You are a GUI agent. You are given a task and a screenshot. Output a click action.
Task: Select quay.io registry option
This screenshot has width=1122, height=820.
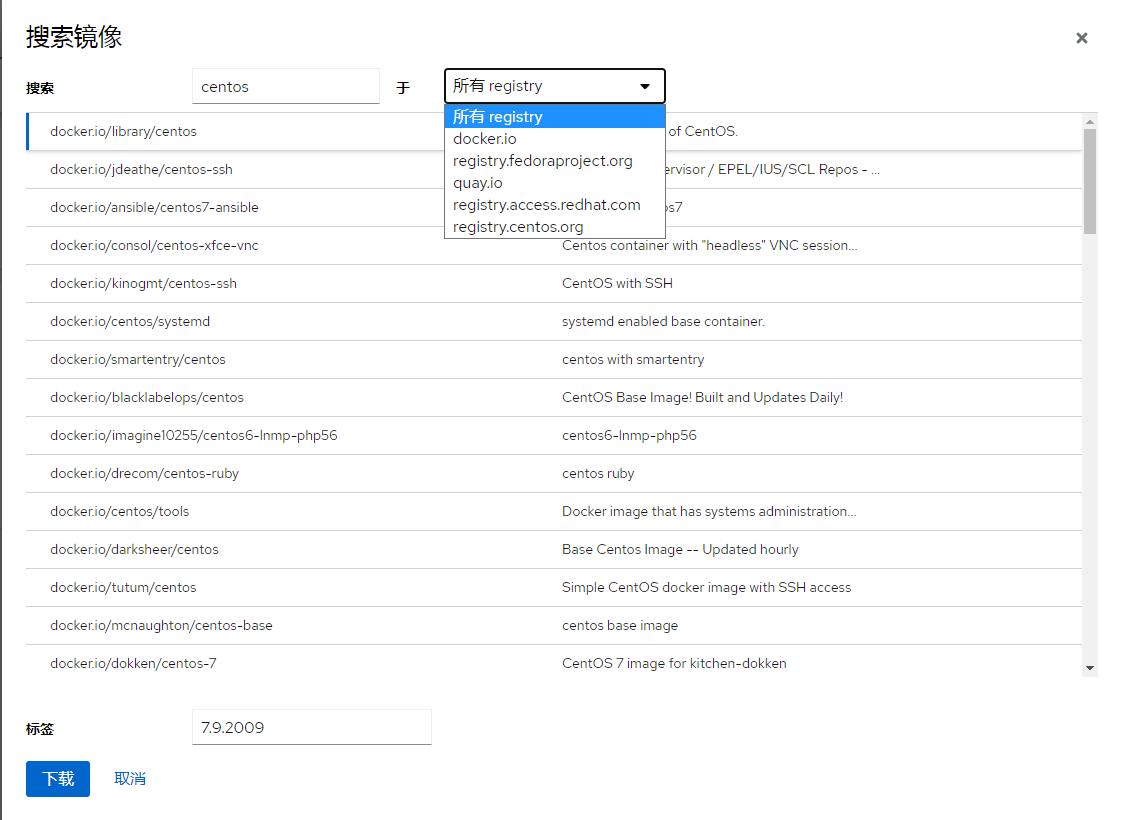point(555,183)
